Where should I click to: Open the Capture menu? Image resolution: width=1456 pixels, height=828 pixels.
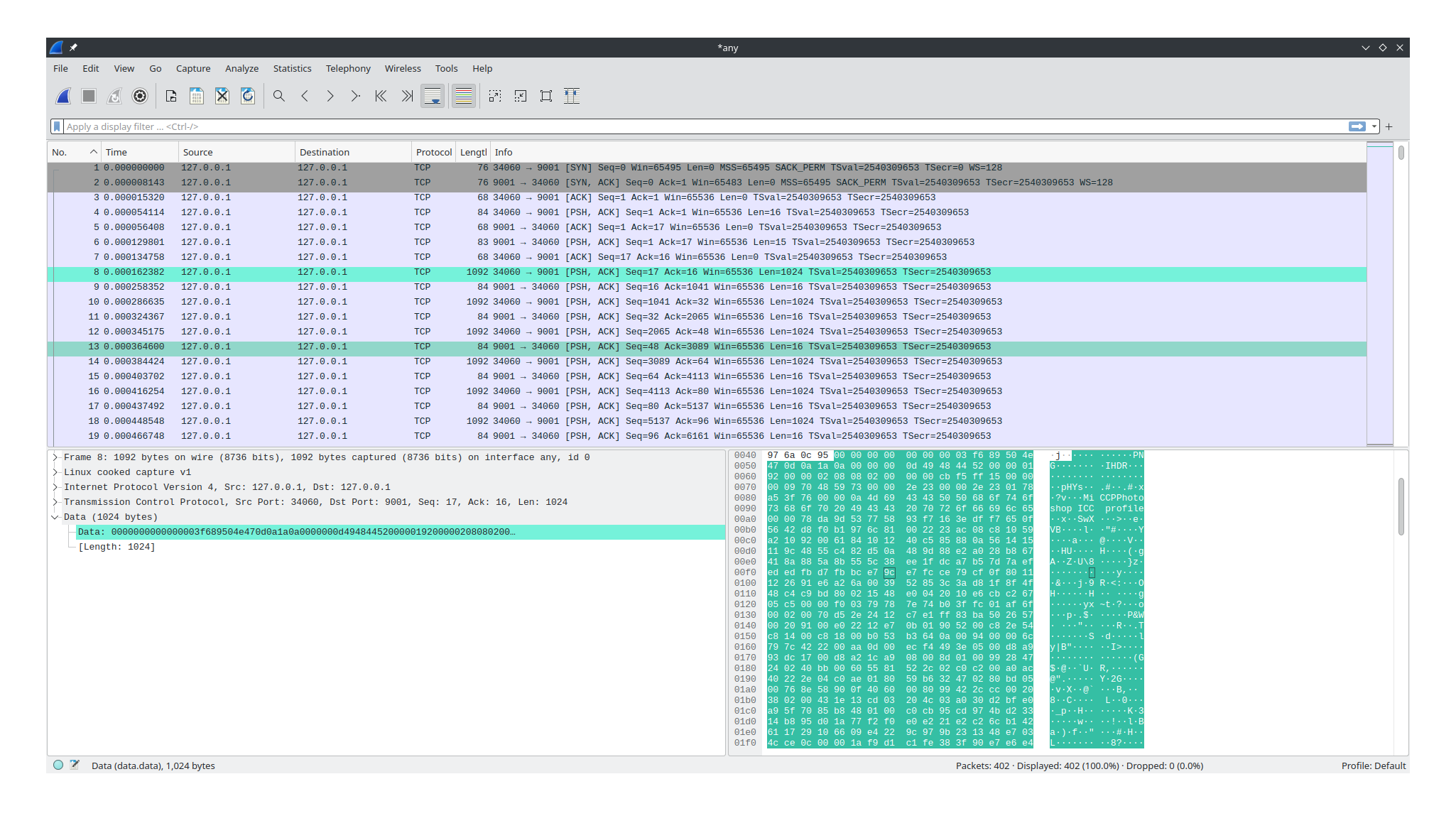193,68
